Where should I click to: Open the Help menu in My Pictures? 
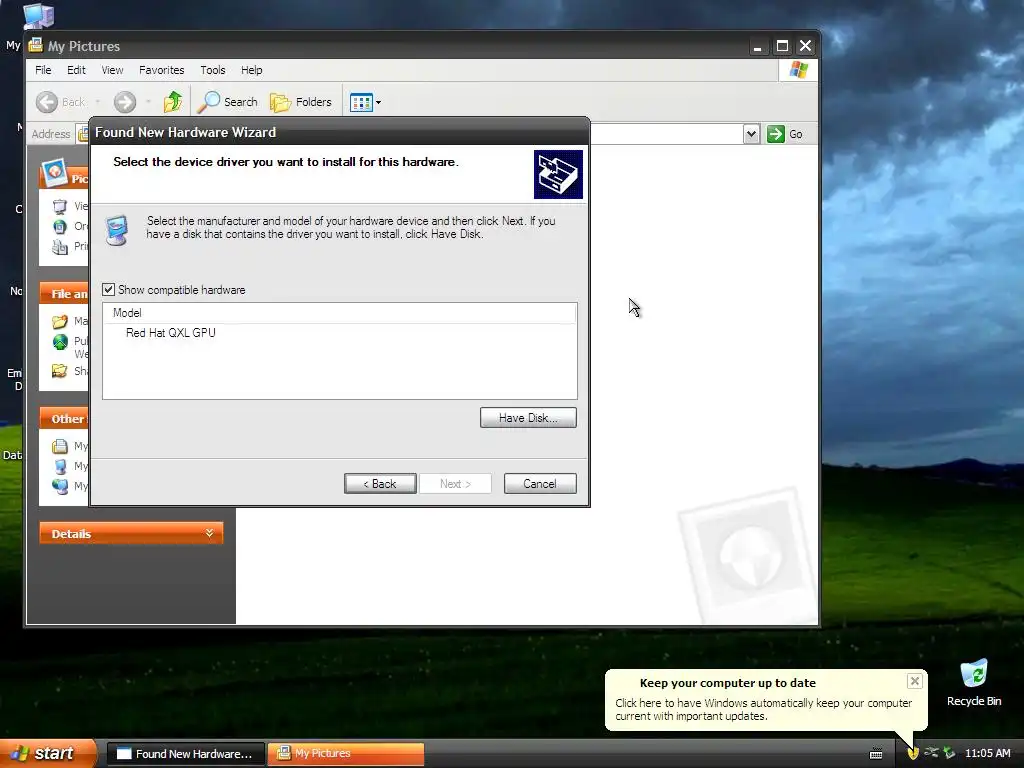[x=251, y=70]
